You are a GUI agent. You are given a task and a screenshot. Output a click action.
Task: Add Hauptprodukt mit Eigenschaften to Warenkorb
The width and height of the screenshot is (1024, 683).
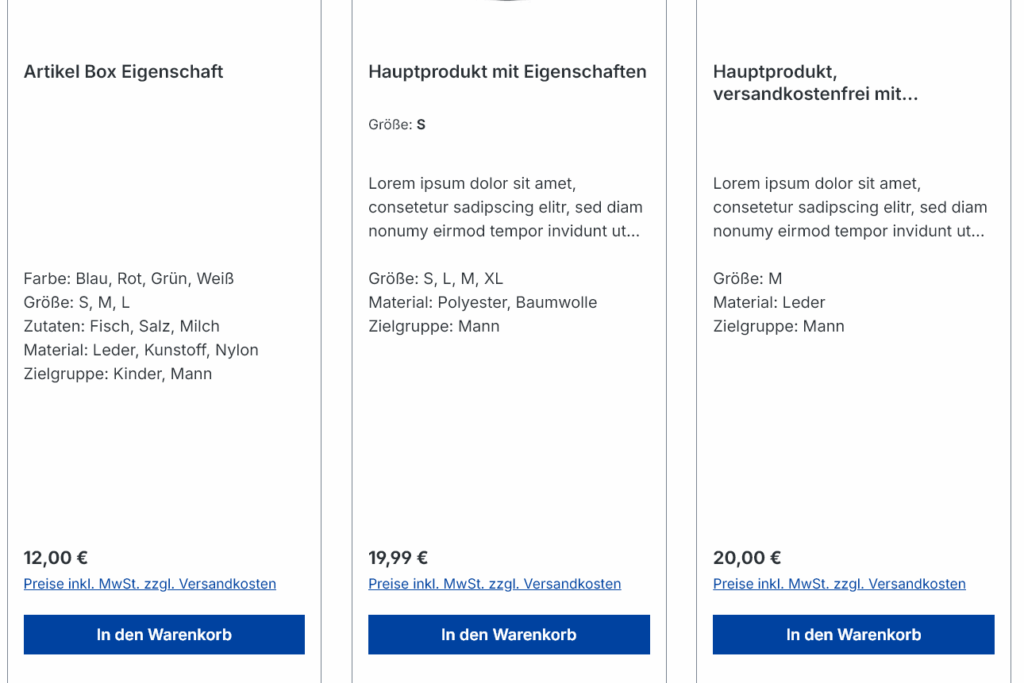(509, 634)
